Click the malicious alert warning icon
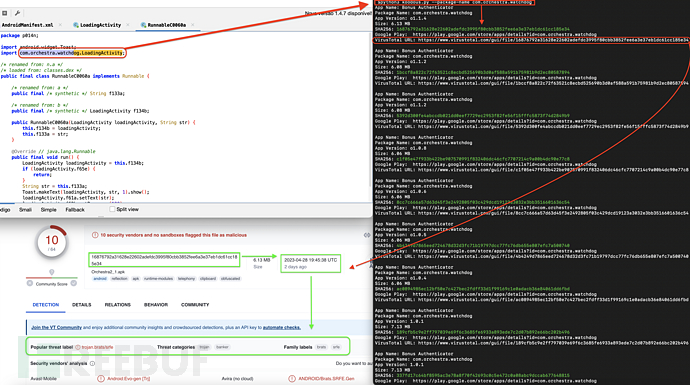The height and width of the screenshot is (385, 690). click(95, 235)
